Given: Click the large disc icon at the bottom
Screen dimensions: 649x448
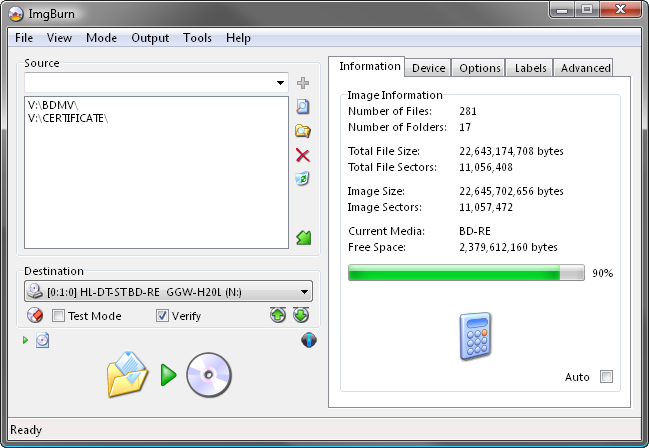Looking at the screenshot, I should point(209,375).
